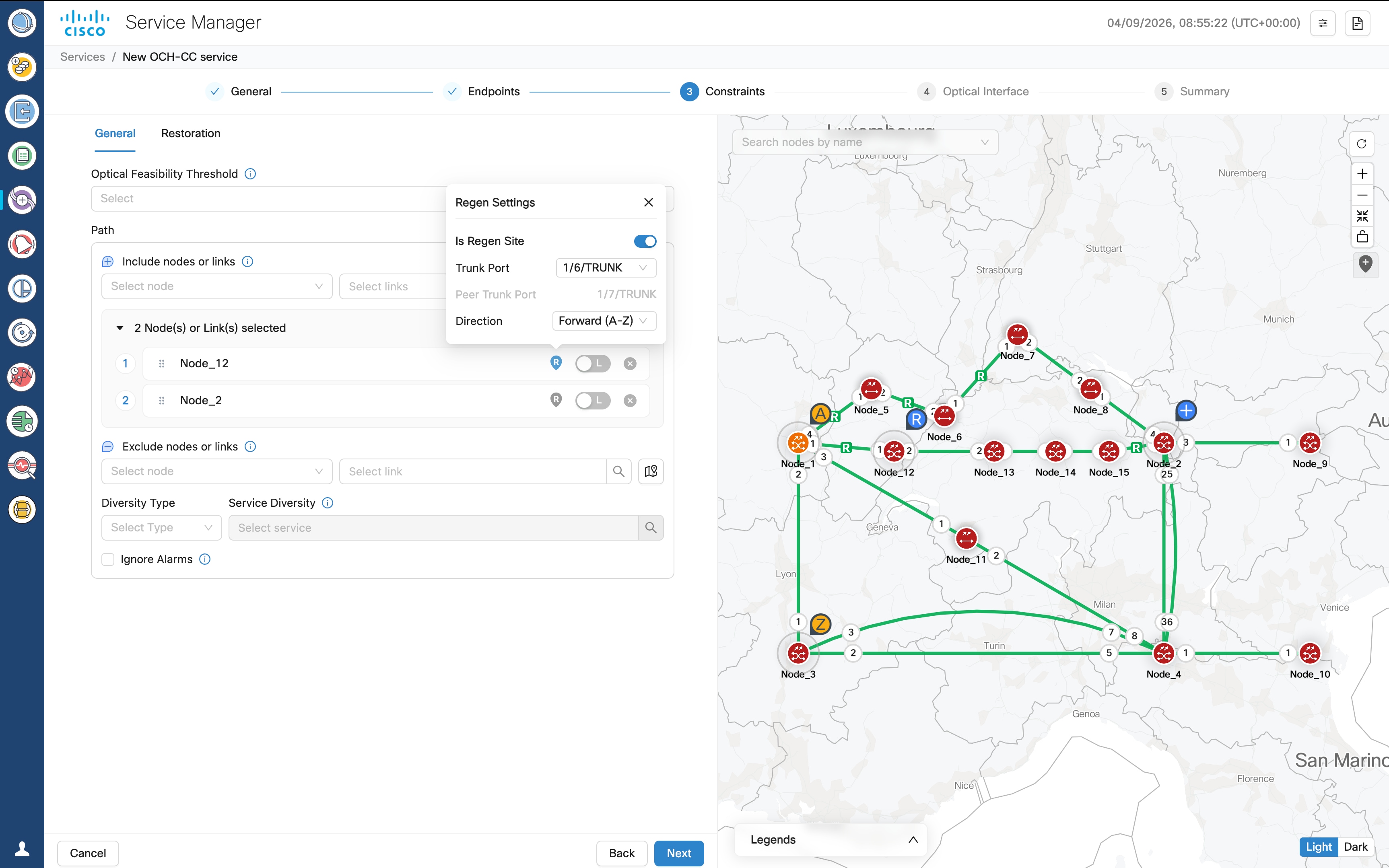1389x868 pixels.
Task: Go to the Endpoints wizard step
Action: pos(493,91)
